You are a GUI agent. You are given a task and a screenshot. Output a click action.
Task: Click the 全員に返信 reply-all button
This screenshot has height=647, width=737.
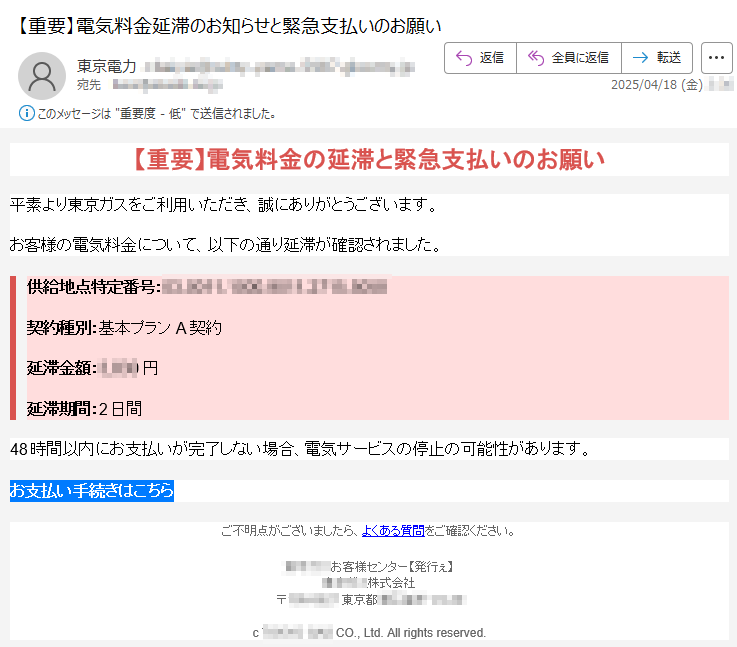pyautogui.click(x=569, y=58)
